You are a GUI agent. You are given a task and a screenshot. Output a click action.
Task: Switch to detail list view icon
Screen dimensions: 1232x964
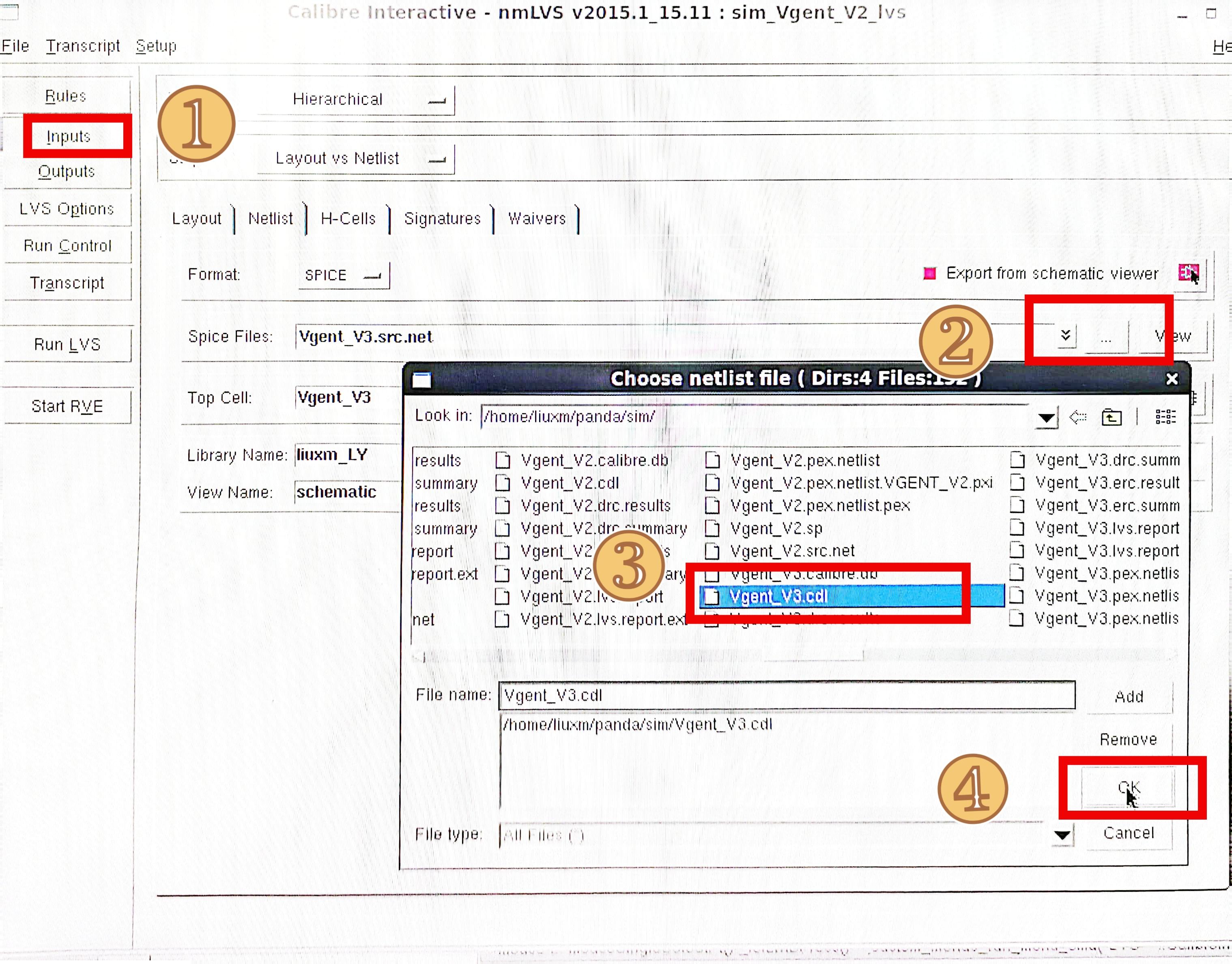tap(1165, 417)
